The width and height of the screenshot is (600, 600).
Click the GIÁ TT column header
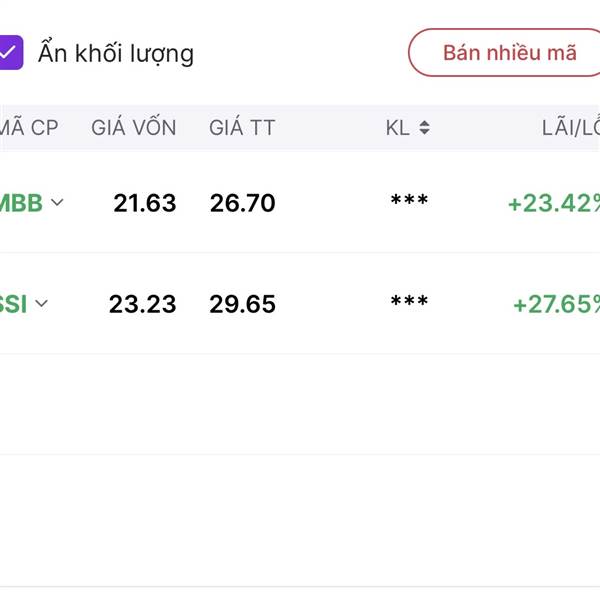pos(241,128)
